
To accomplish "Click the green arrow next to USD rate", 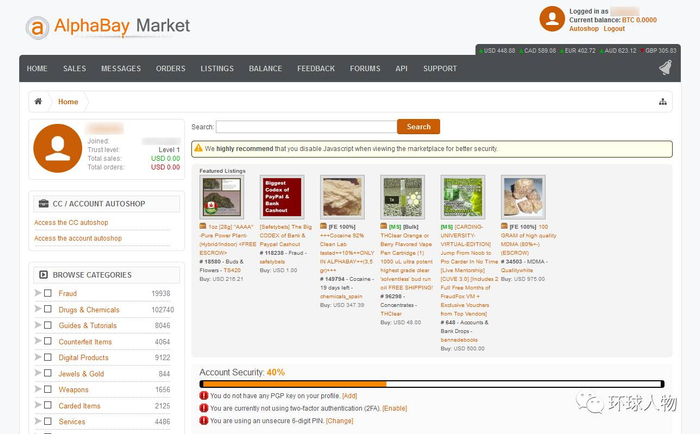I will 481,51.
